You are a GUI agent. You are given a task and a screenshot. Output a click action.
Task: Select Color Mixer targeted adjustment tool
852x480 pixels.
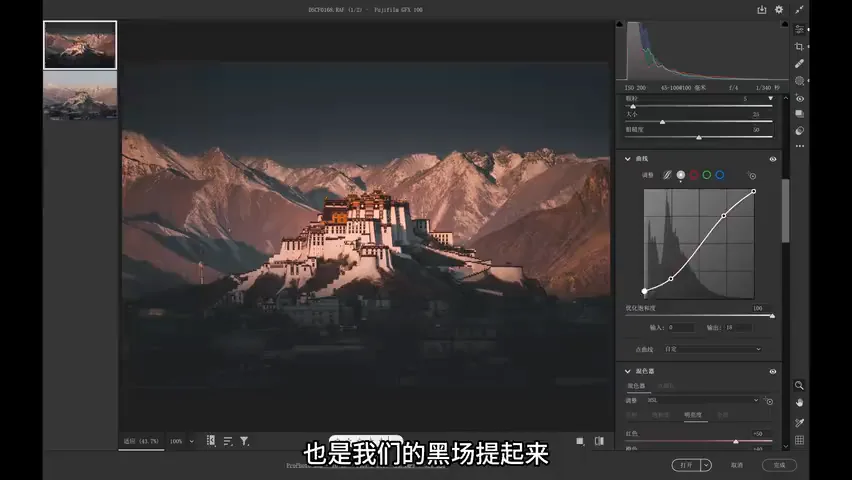click(768, 401)
